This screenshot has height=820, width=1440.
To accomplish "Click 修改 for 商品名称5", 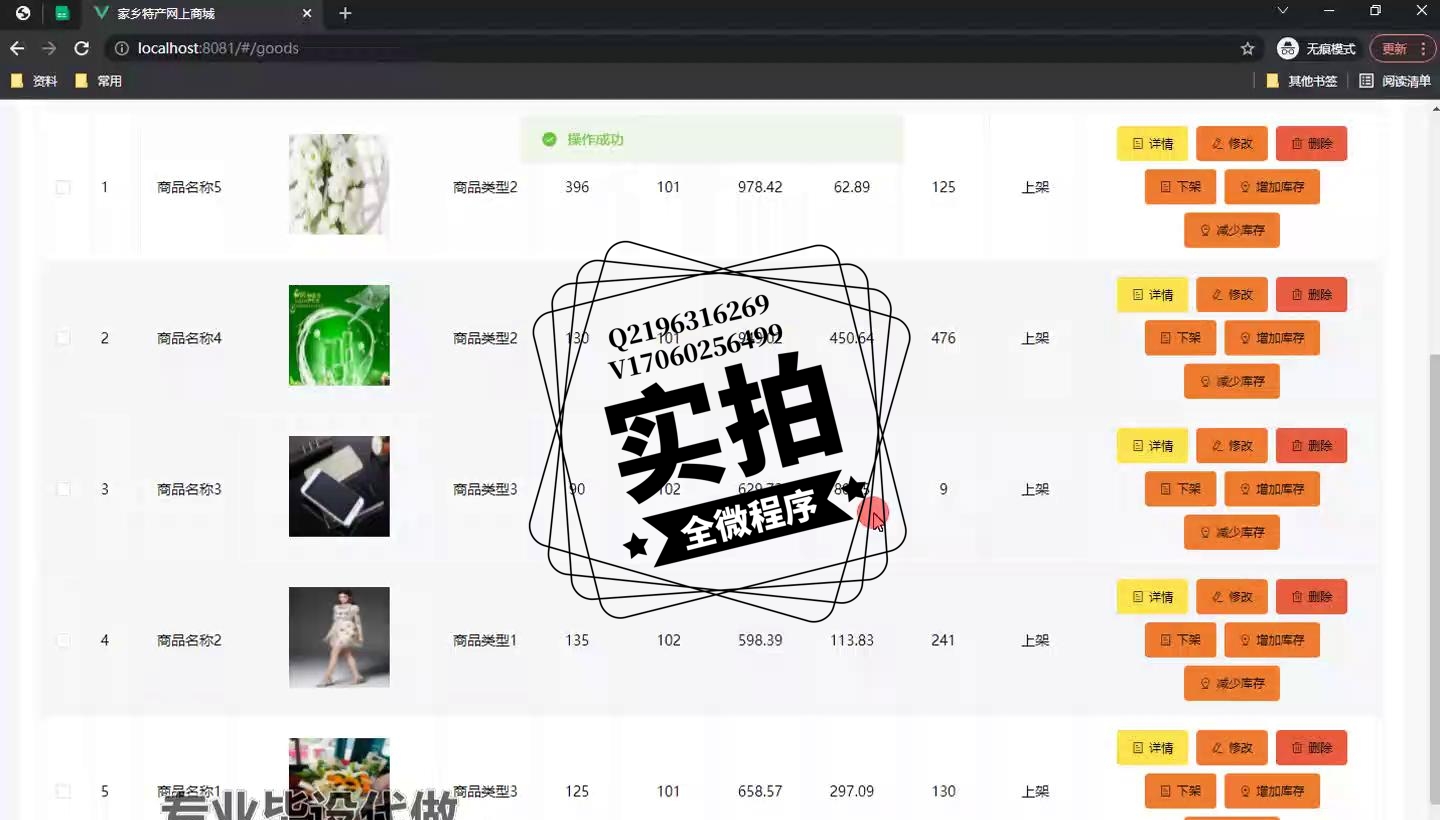I will pos(1232,143).
